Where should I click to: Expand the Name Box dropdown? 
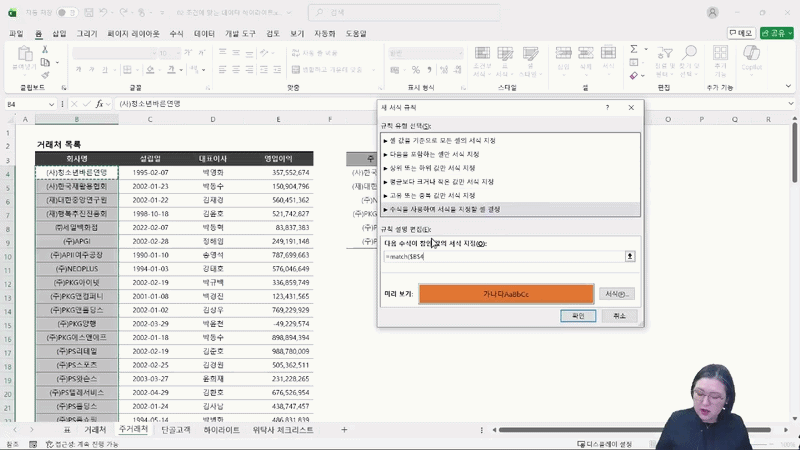(52, 104)
